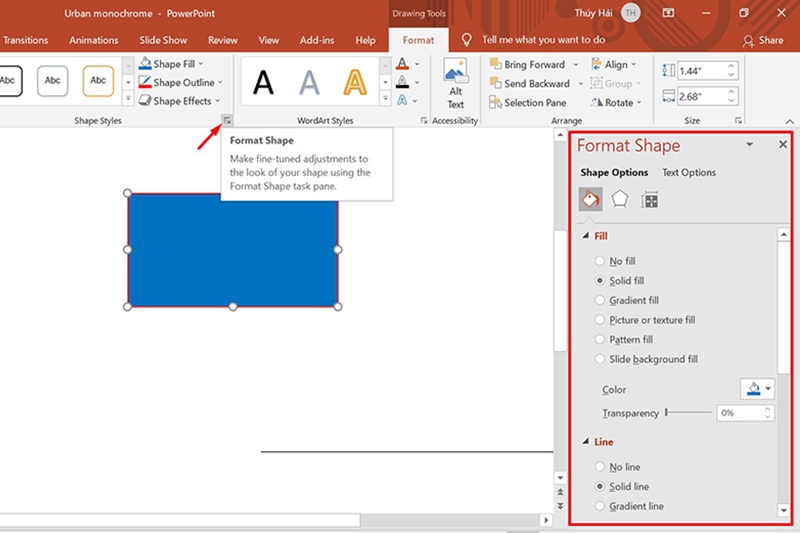Choose the Gradient fill option
800x533 pixels.
(x=600, y=300)
